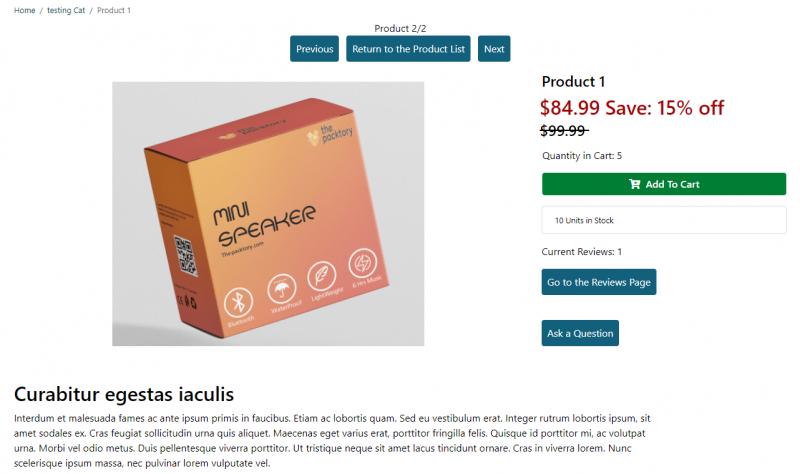Image resolution: width=800 pixels, height=474 pixels.
Task: Click the Mini Speaker product image
Action: coord(268,214)
